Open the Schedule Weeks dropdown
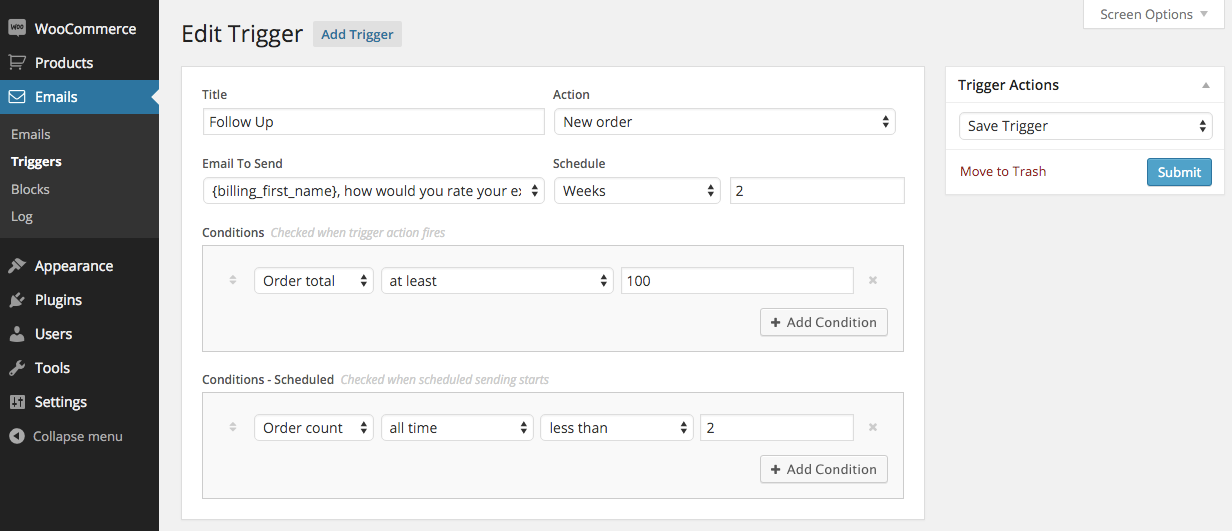1232x531 pixels. [x=637, y=191]
